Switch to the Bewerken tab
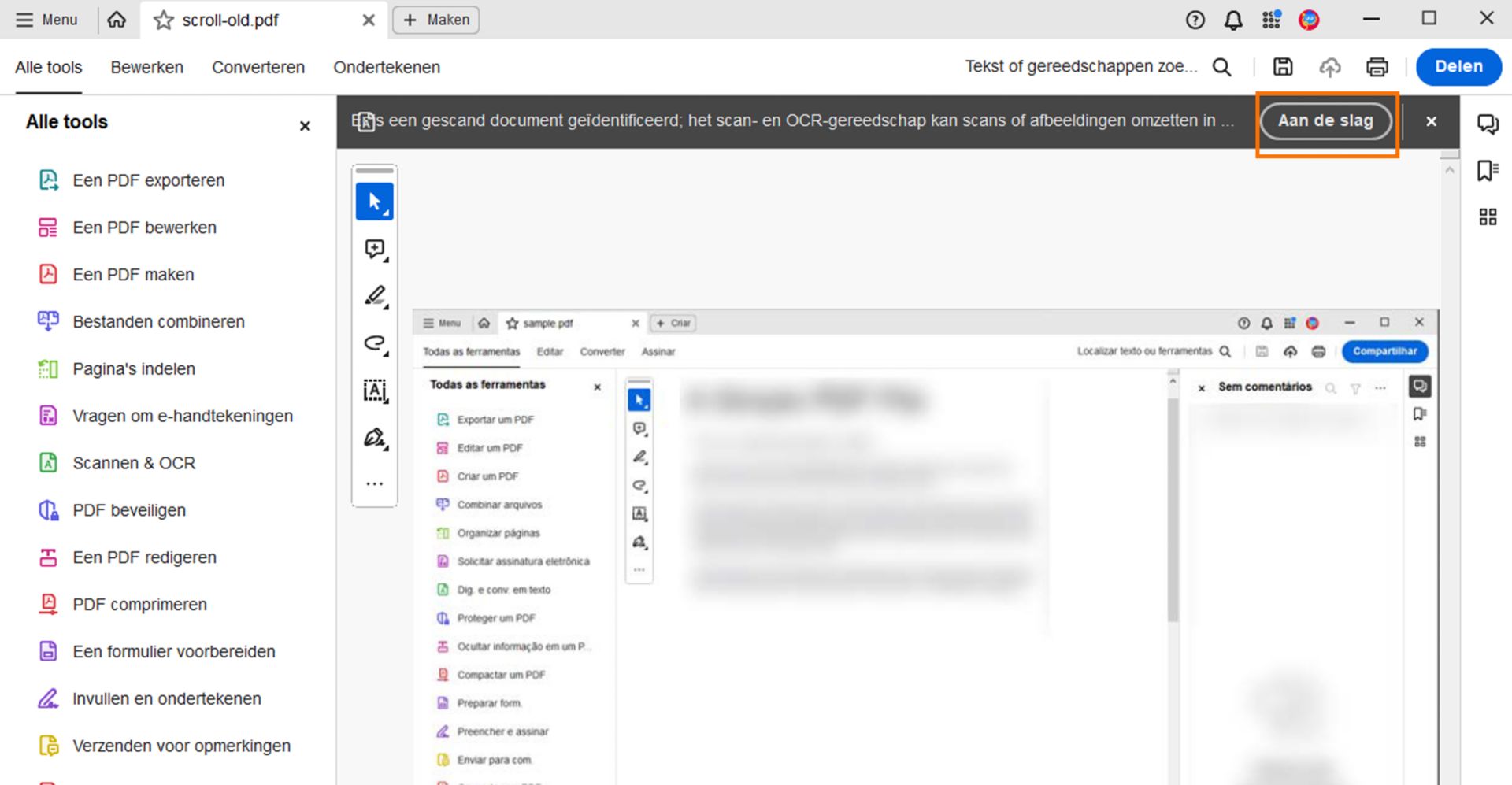 [146, 68]
